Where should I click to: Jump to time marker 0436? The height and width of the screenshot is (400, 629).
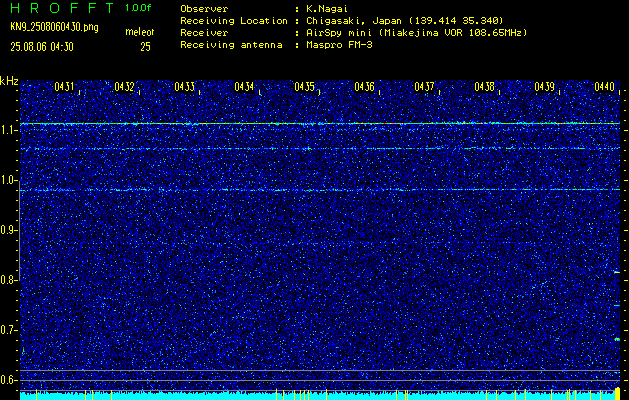364,87
